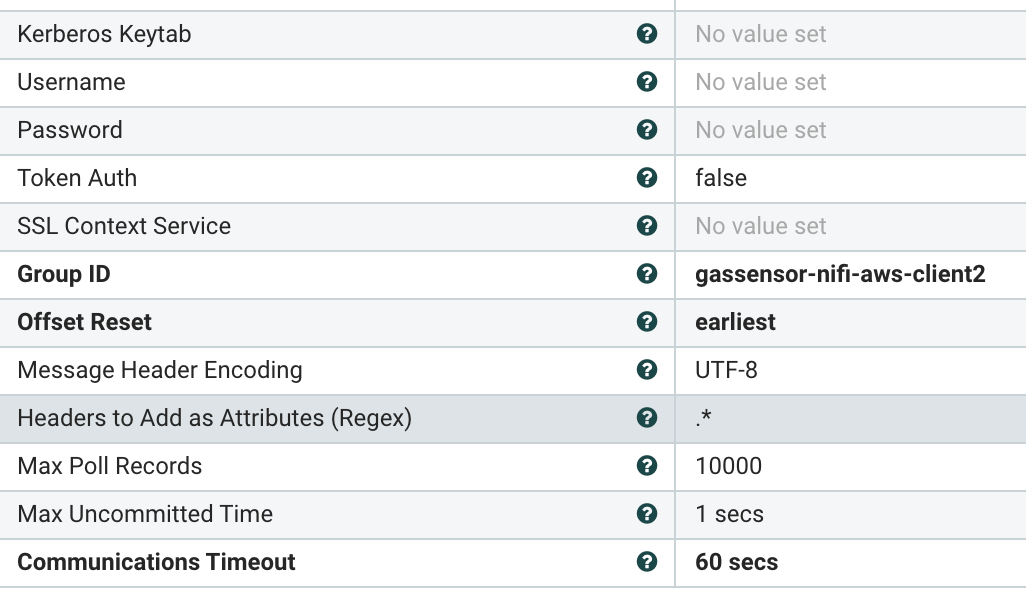The width and height of the screenshot is (1026, 593).
Task: Open help for Token Auth property
Action: point(647,178)
